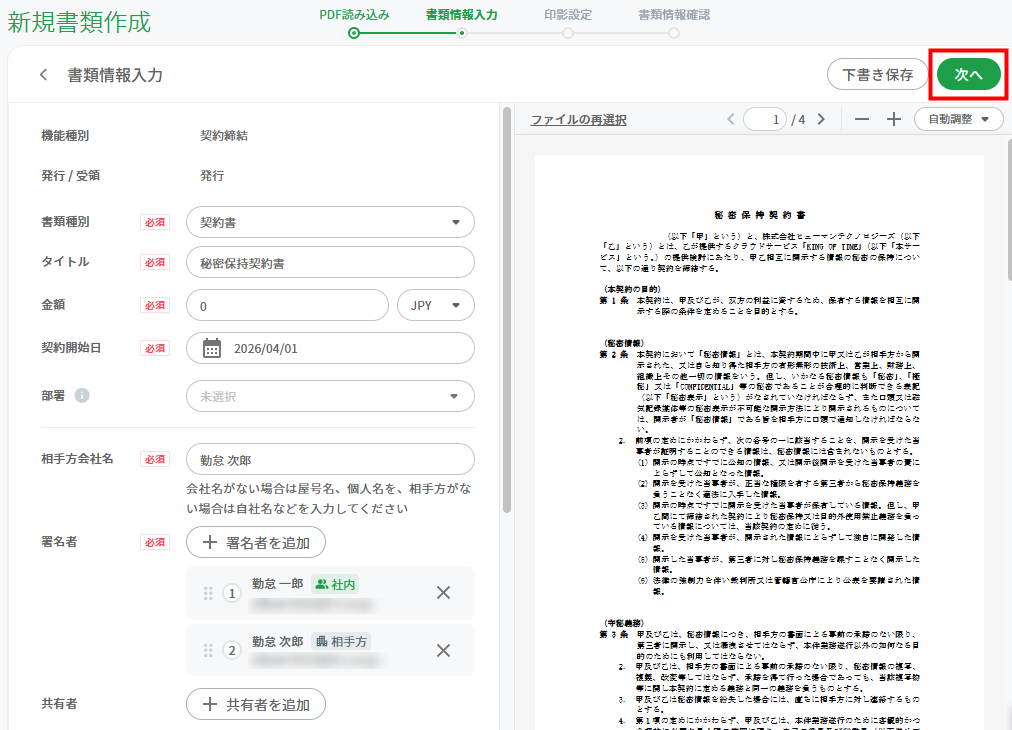
Task: Open the JPY currency dropdown
Action: [436, 305]
